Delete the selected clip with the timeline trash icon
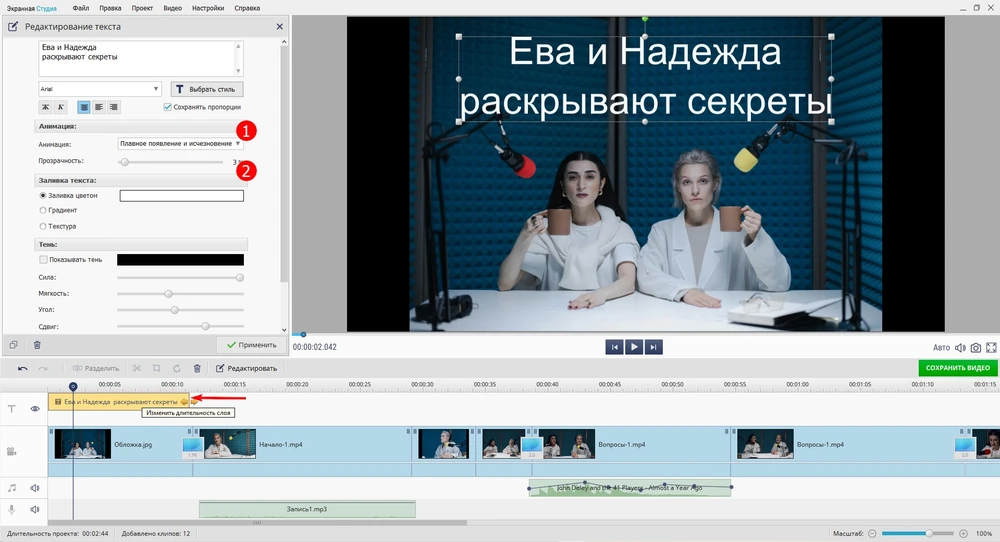This screenshot has height=542, width=1000. 197,368
